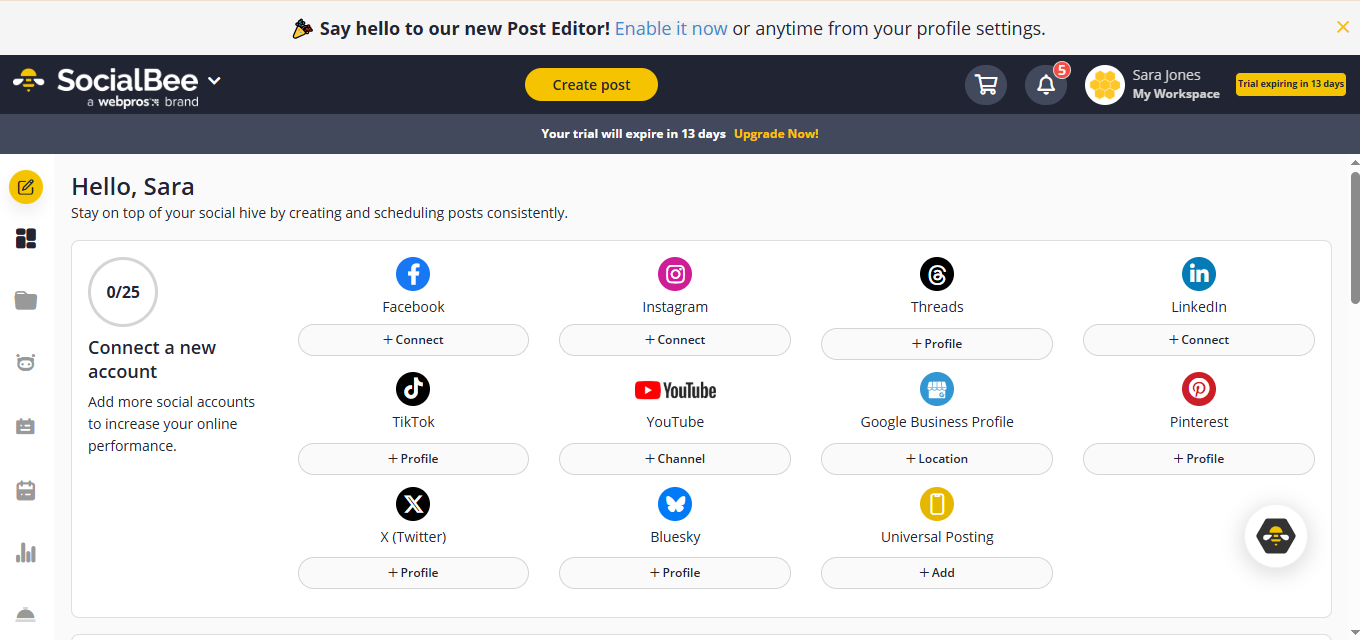Click Channel button under YouTube

tap(675, 459)
